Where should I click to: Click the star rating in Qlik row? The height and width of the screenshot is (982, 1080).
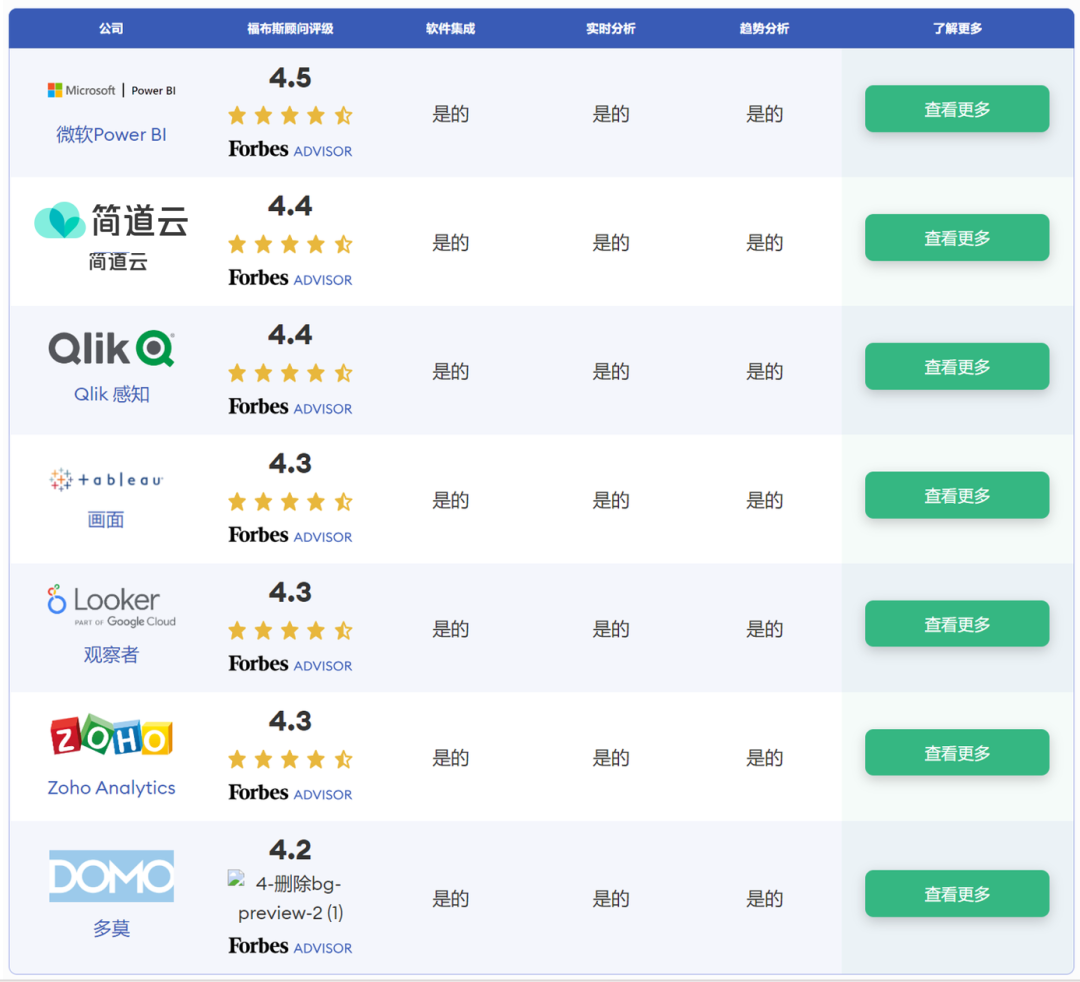click(x=290, y=373)
